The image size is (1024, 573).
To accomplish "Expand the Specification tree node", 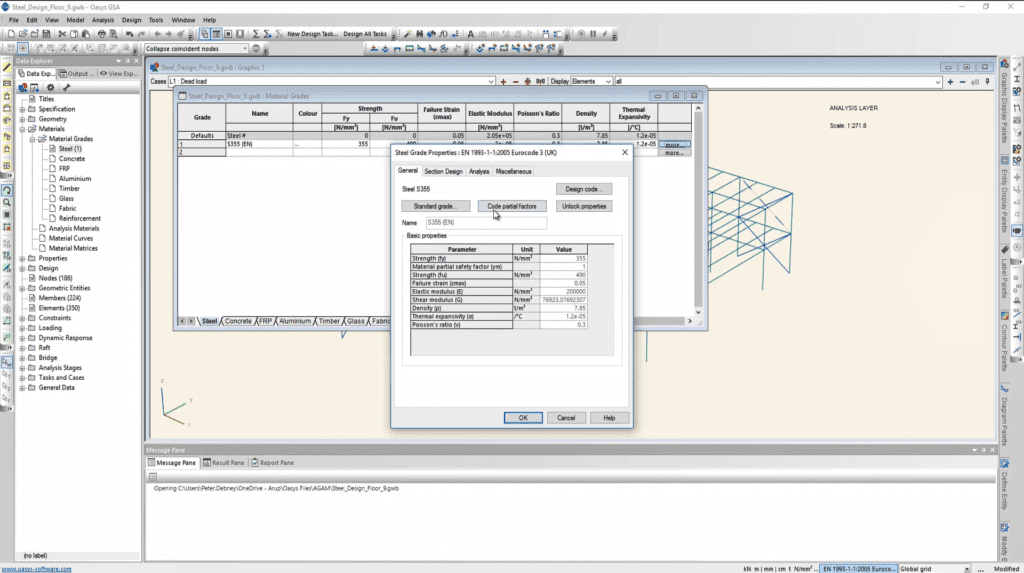I will pyautogui.click(x=22, y=109).
